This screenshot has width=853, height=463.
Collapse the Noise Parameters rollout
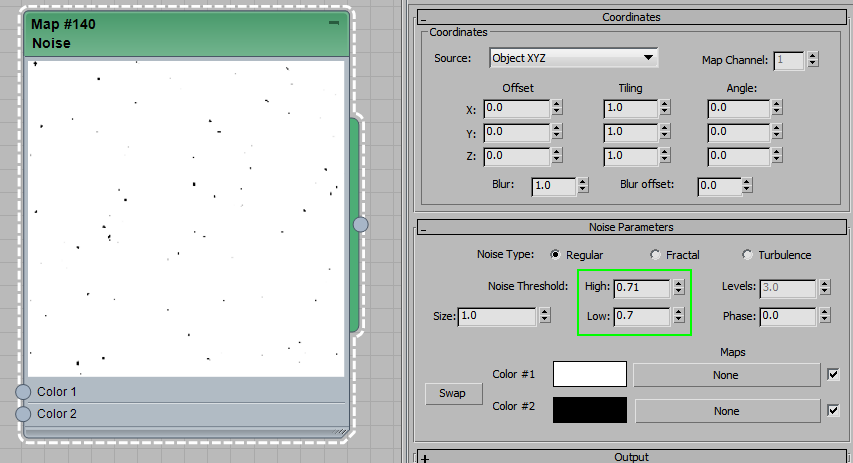pos(423,228)
